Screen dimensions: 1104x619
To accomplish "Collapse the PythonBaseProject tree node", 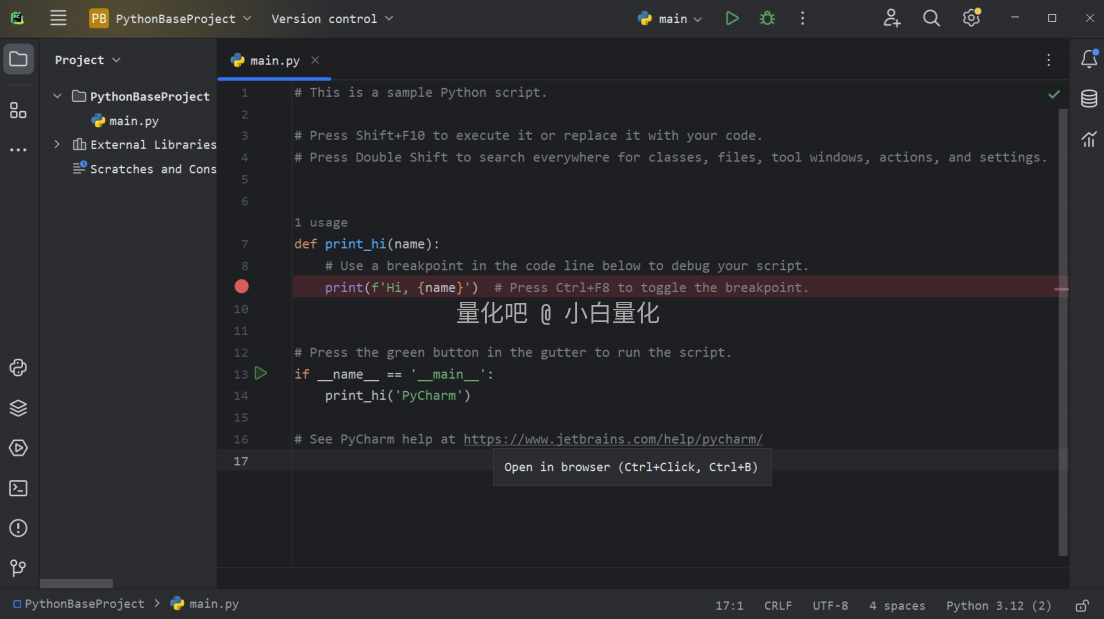I will click(x=57, y=97).
